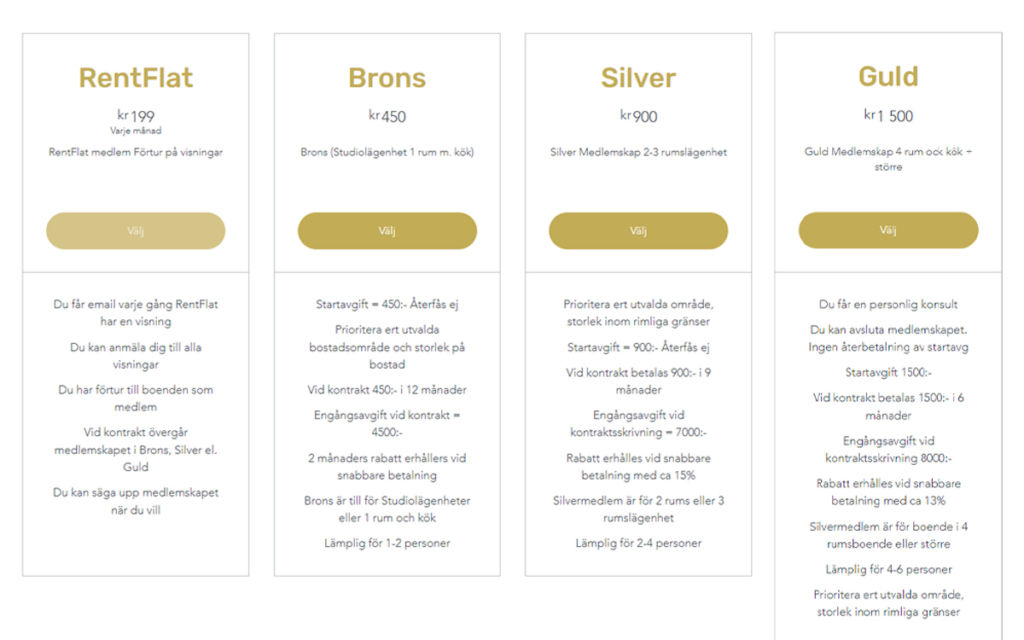Select the Guld membership Välj button
Image resolution: width=1024 pixels, height=640 pixels.
pos(888,230)
